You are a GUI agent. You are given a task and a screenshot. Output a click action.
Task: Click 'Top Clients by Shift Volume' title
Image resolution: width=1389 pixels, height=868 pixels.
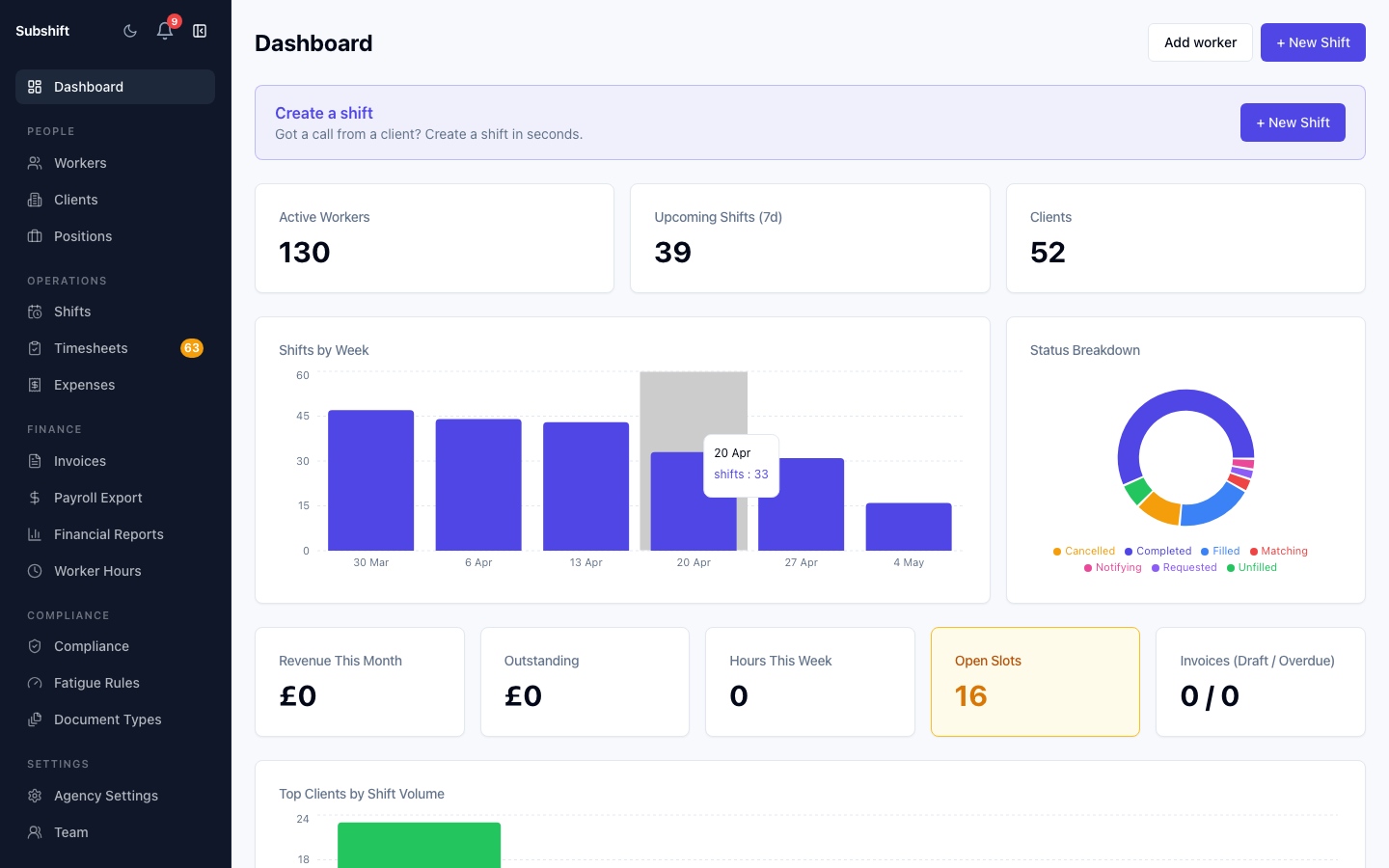coord(362,794)
